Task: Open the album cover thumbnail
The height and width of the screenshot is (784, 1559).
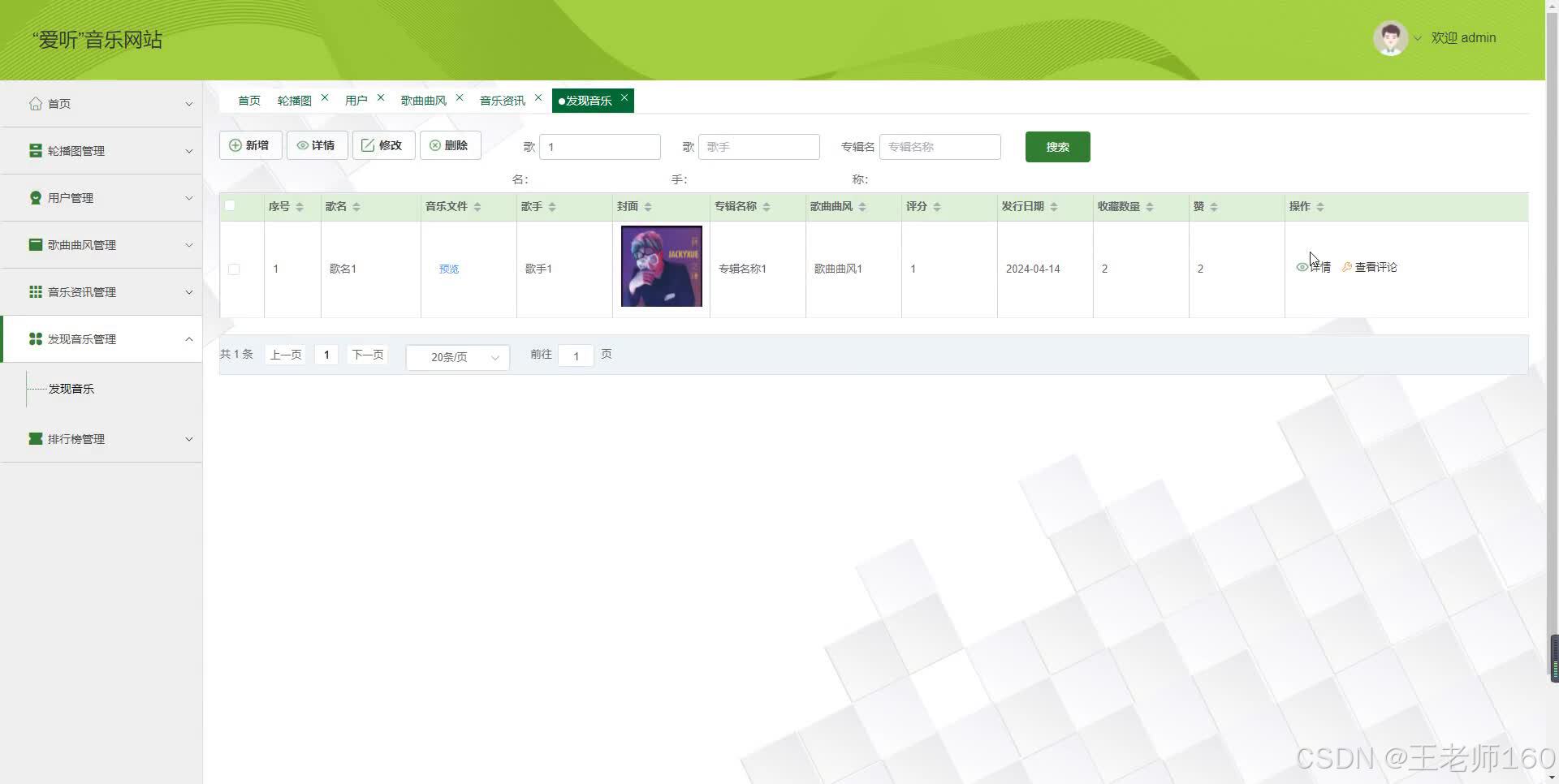Action: pyautogui.click(x=662, y=266)
